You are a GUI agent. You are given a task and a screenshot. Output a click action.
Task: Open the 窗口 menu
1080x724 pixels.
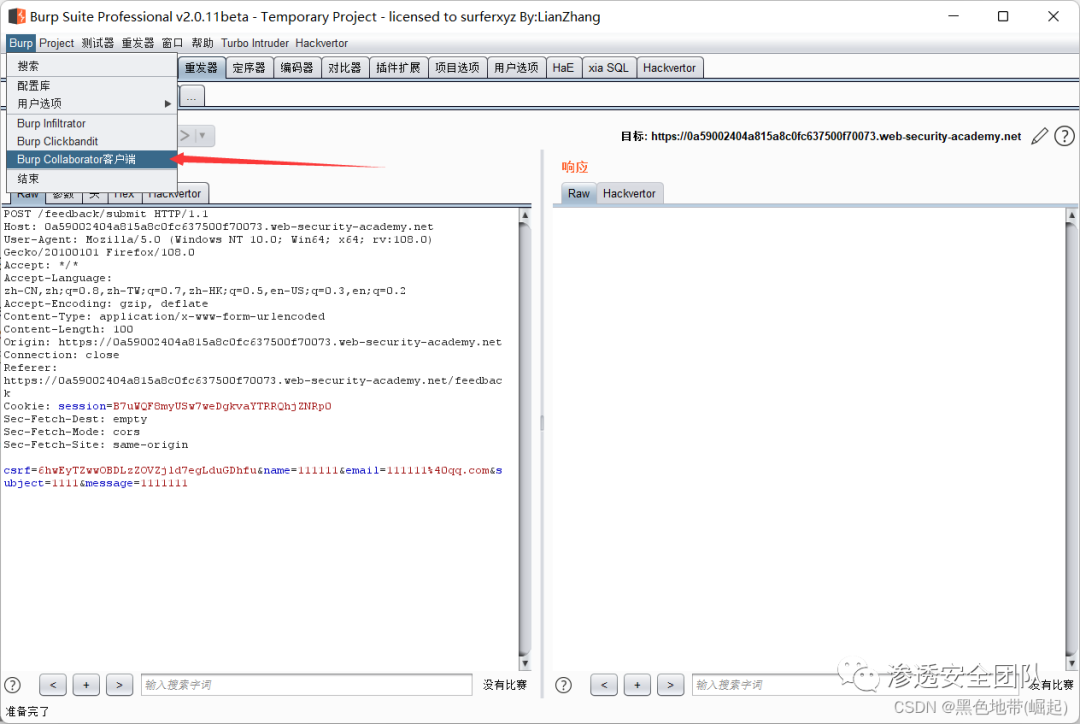pyautogui.click(x=172, y=43)
